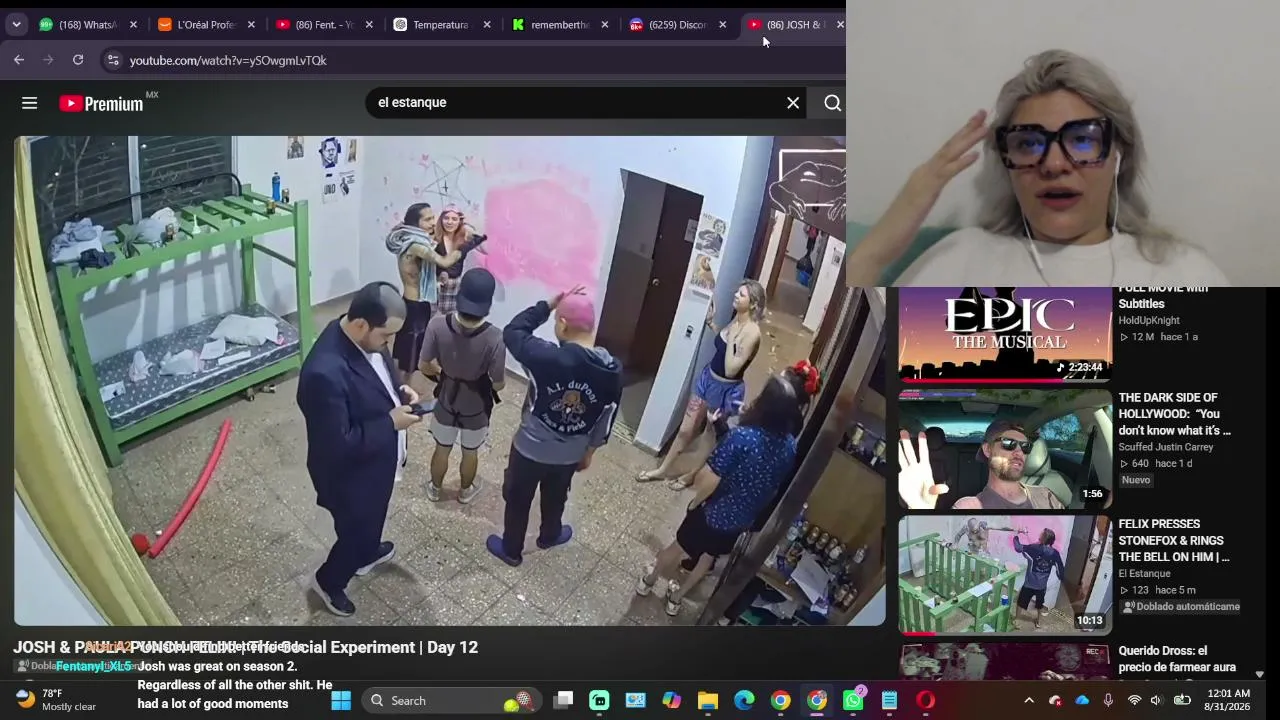Launch Microsoft Edge from the taskbar
The image size is (1280, 720).
pyautogui.click(x=744, y=700)
